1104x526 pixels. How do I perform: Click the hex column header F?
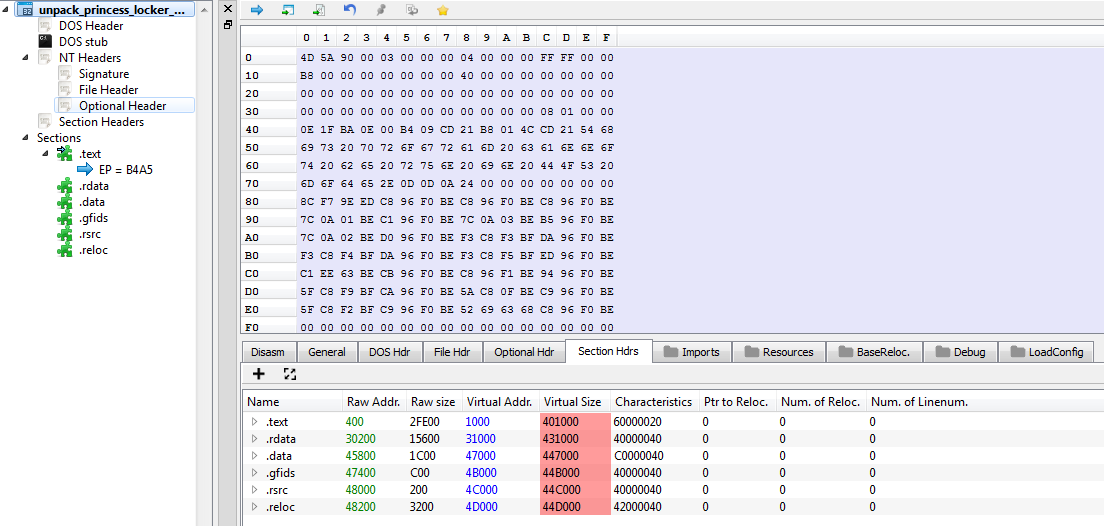(x=606, y=37)
